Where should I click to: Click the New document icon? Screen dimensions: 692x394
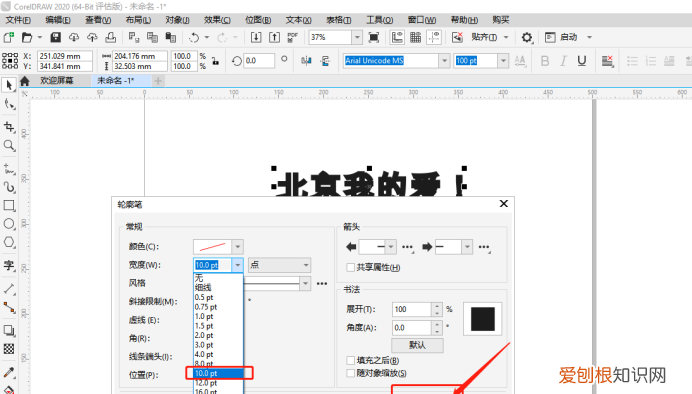coord(8,38)
